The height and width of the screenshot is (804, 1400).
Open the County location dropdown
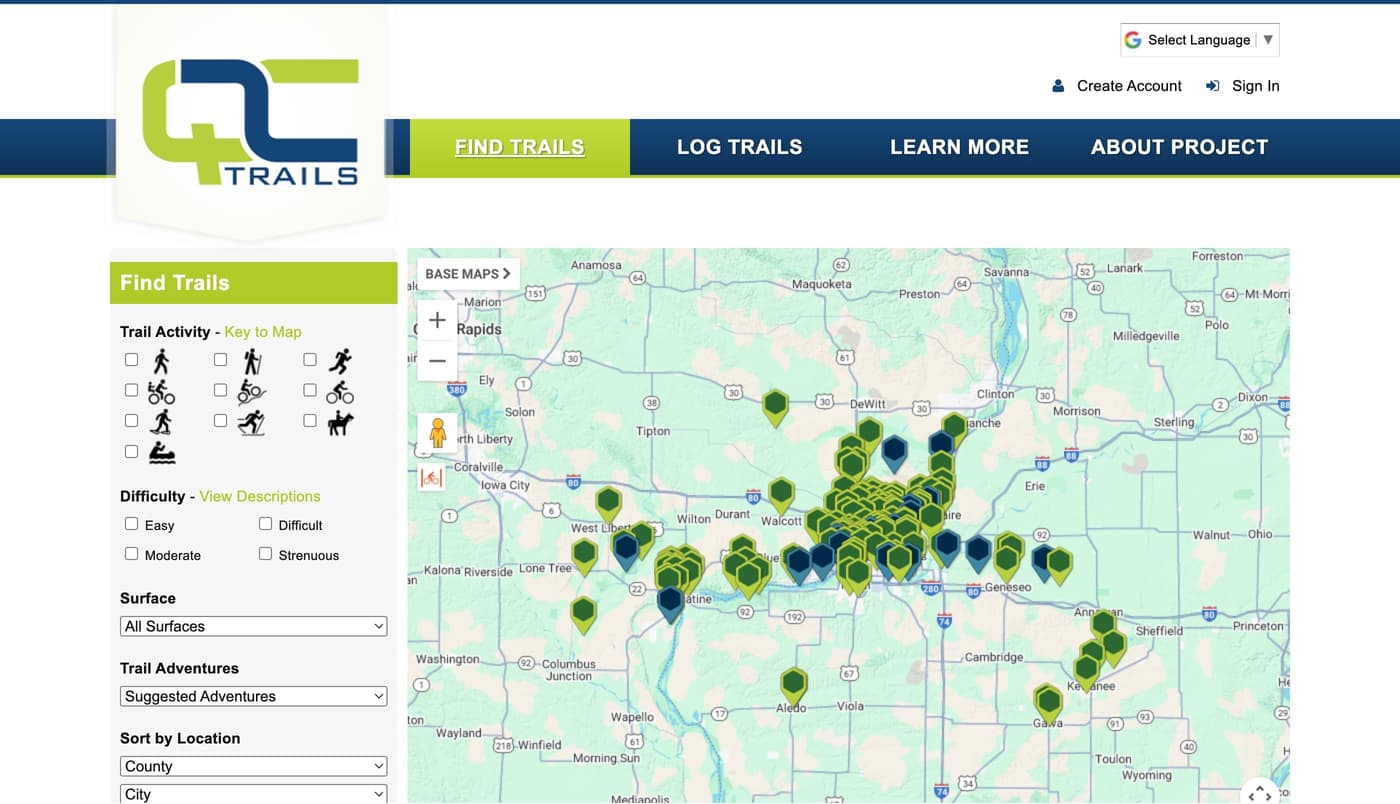(253, 766)
